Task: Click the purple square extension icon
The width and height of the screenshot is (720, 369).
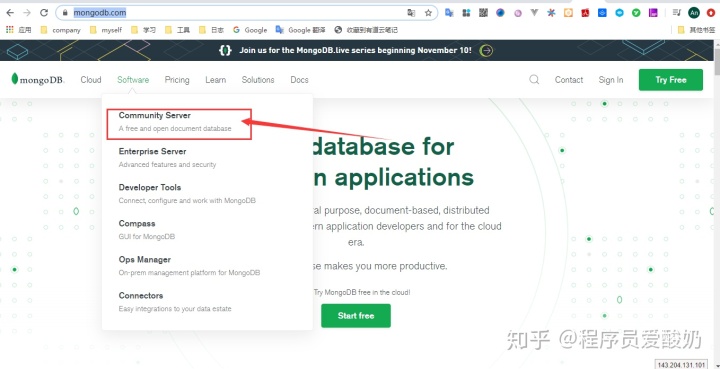Action: (653, 13)
